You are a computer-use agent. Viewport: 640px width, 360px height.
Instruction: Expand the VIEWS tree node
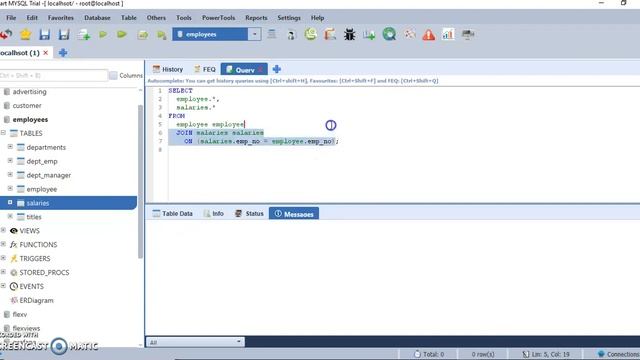(3, 230)
